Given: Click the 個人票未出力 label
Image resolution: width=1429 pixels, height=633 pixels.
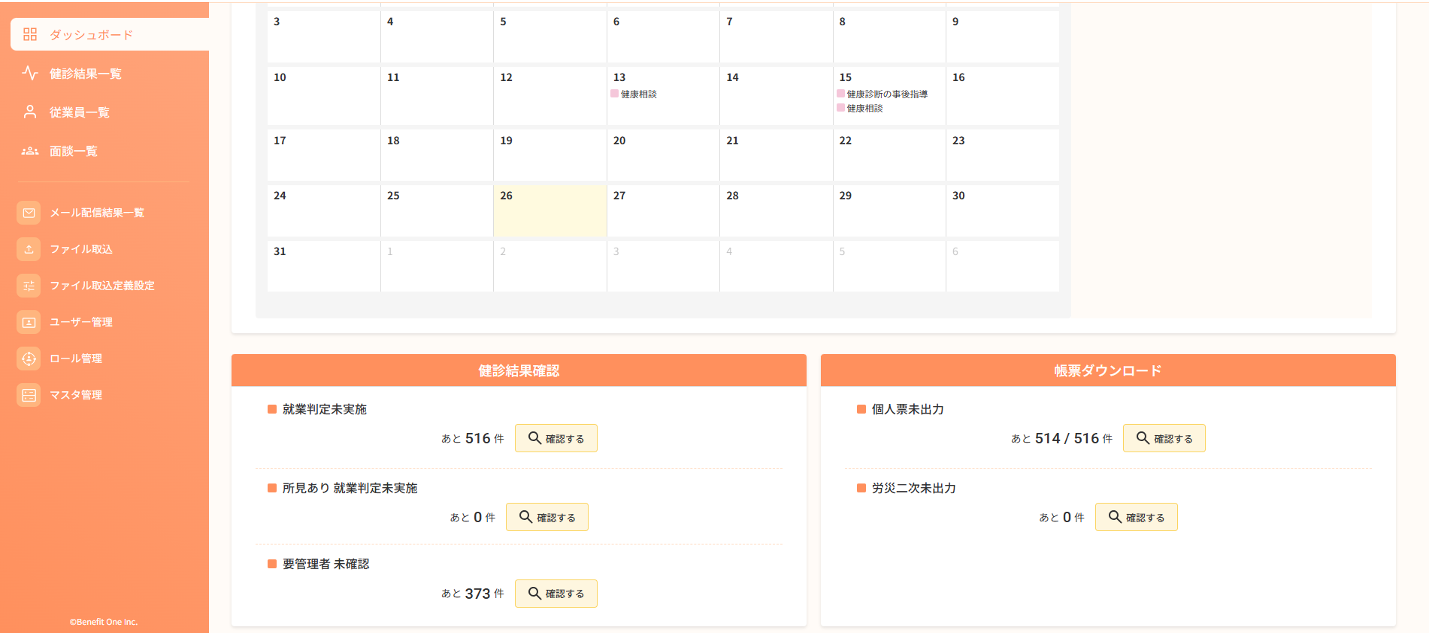Looking at the screenshot, I should click(908, 409).
